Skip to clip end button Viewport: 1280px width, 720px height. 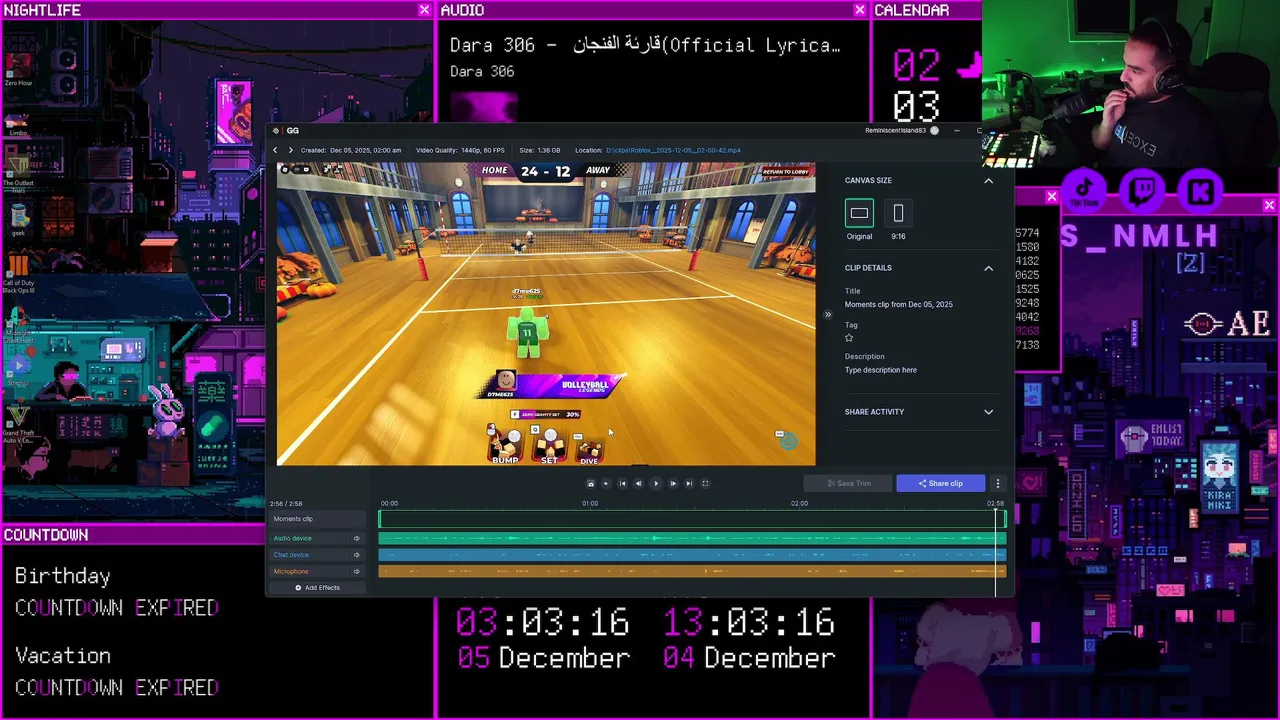click(x=689, y=483)
